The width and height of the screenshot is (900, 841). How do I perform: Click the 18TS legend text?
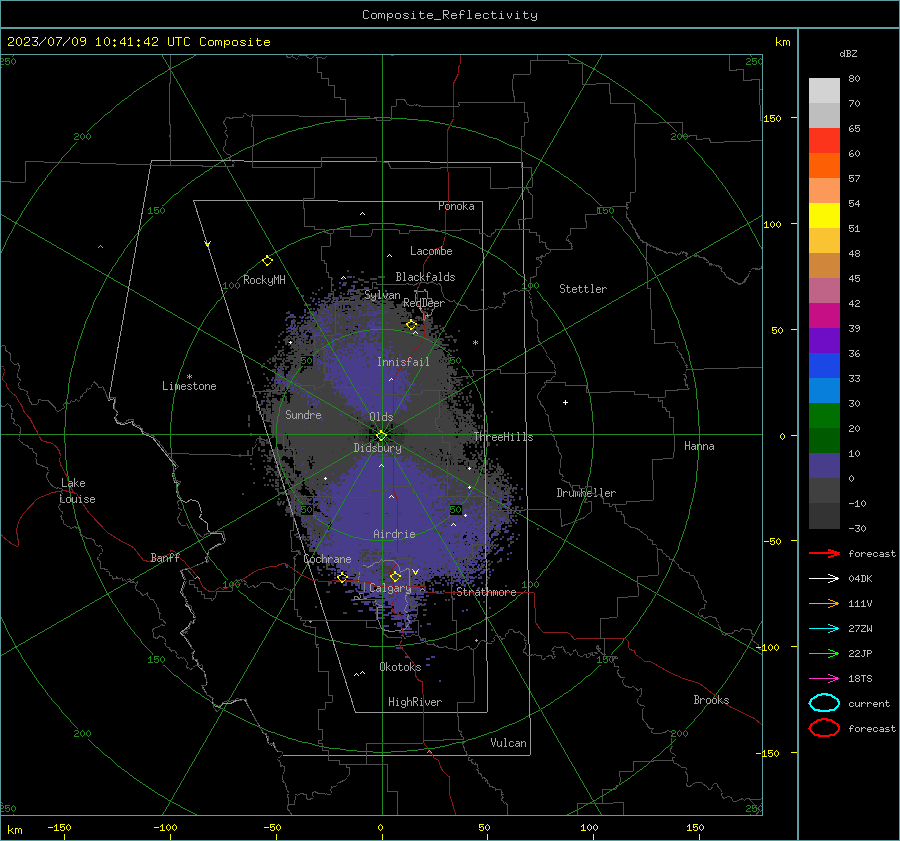(x=860, y=679)
